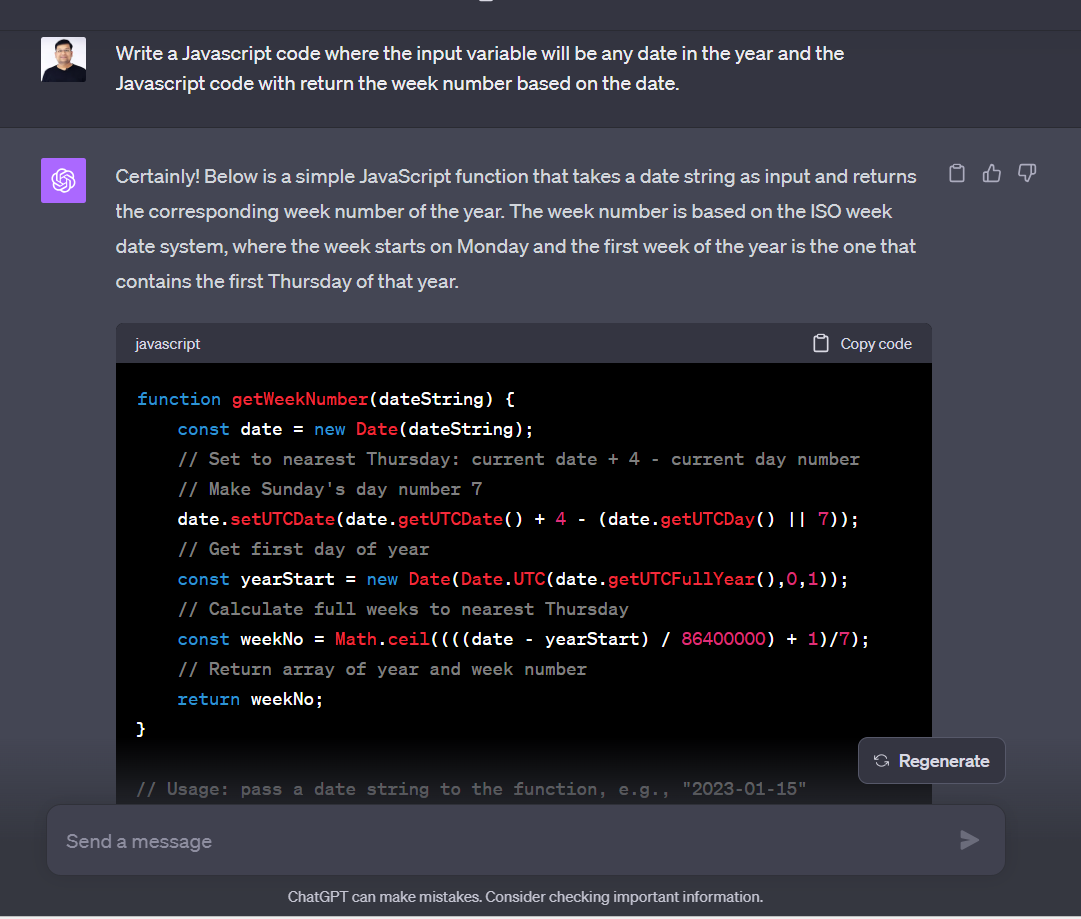The width and height of the screenshot is (1081, 919).
Task: Click the thumbs down icon on the response
Action: [x=1027, y=173]
